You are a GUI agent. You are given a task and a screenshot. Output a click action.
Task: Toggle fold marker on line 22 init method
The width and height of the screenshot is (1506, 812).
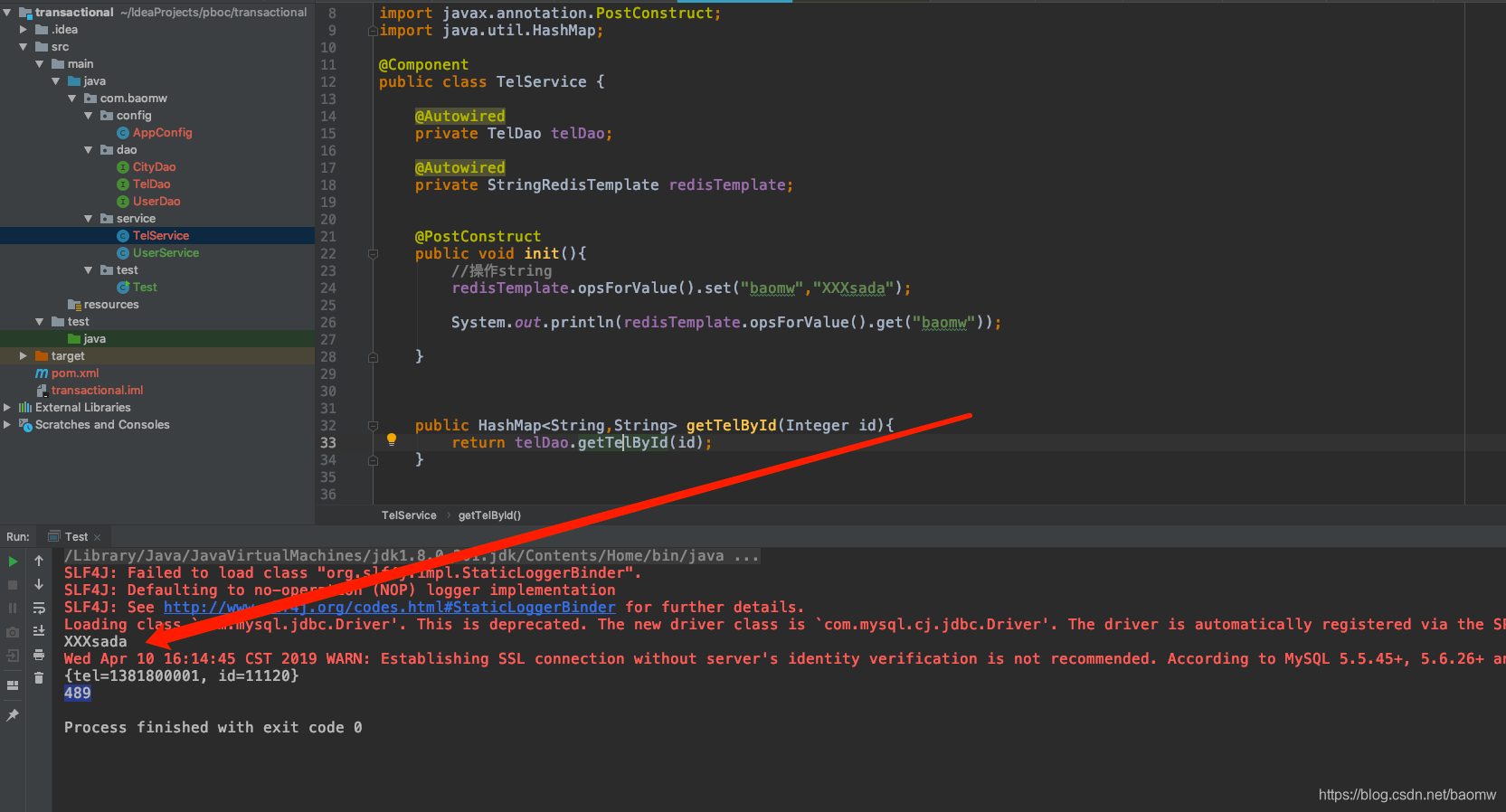pos(373,254)
